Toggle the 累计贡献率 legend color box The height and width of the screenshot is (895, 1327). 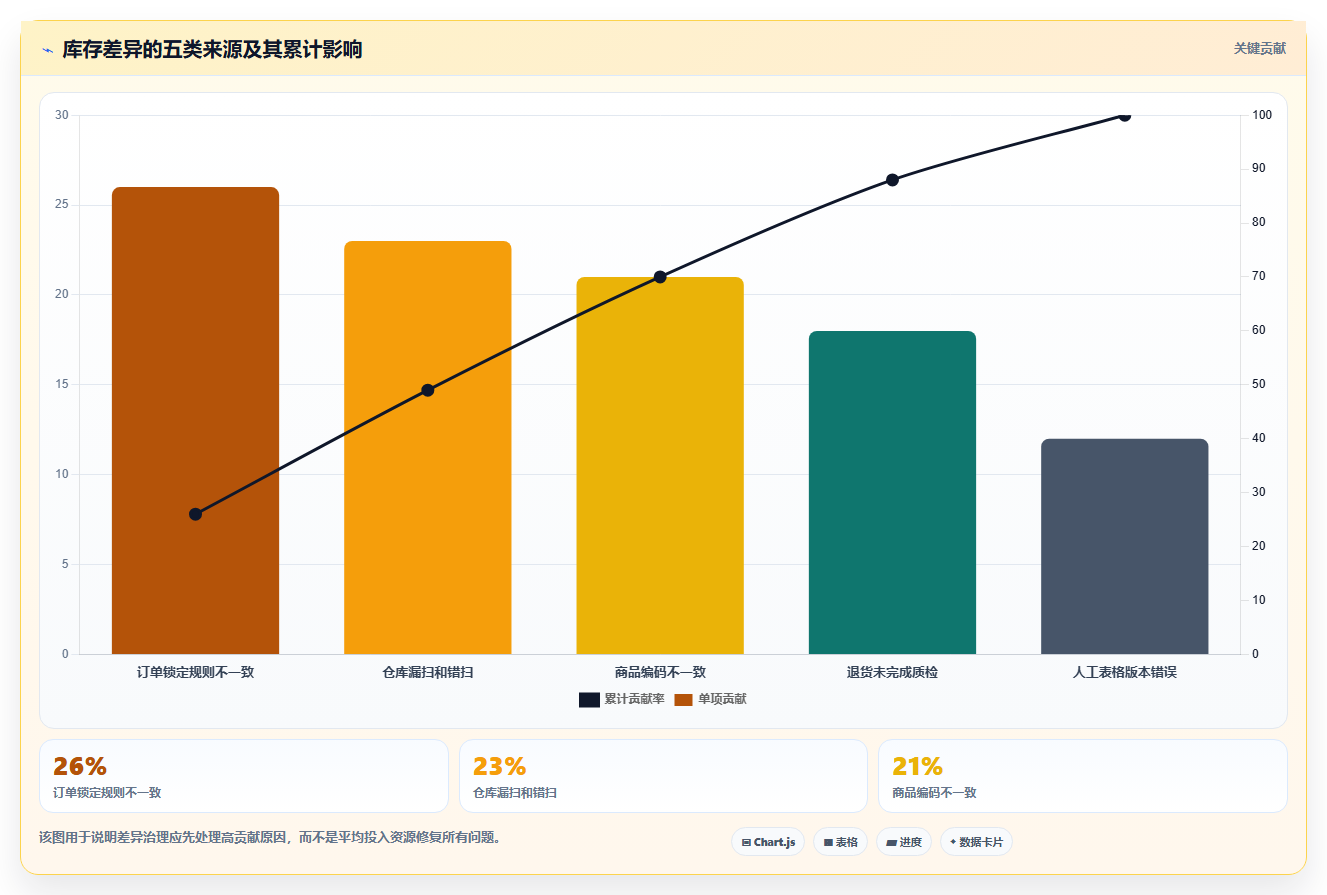pos(589,699)
